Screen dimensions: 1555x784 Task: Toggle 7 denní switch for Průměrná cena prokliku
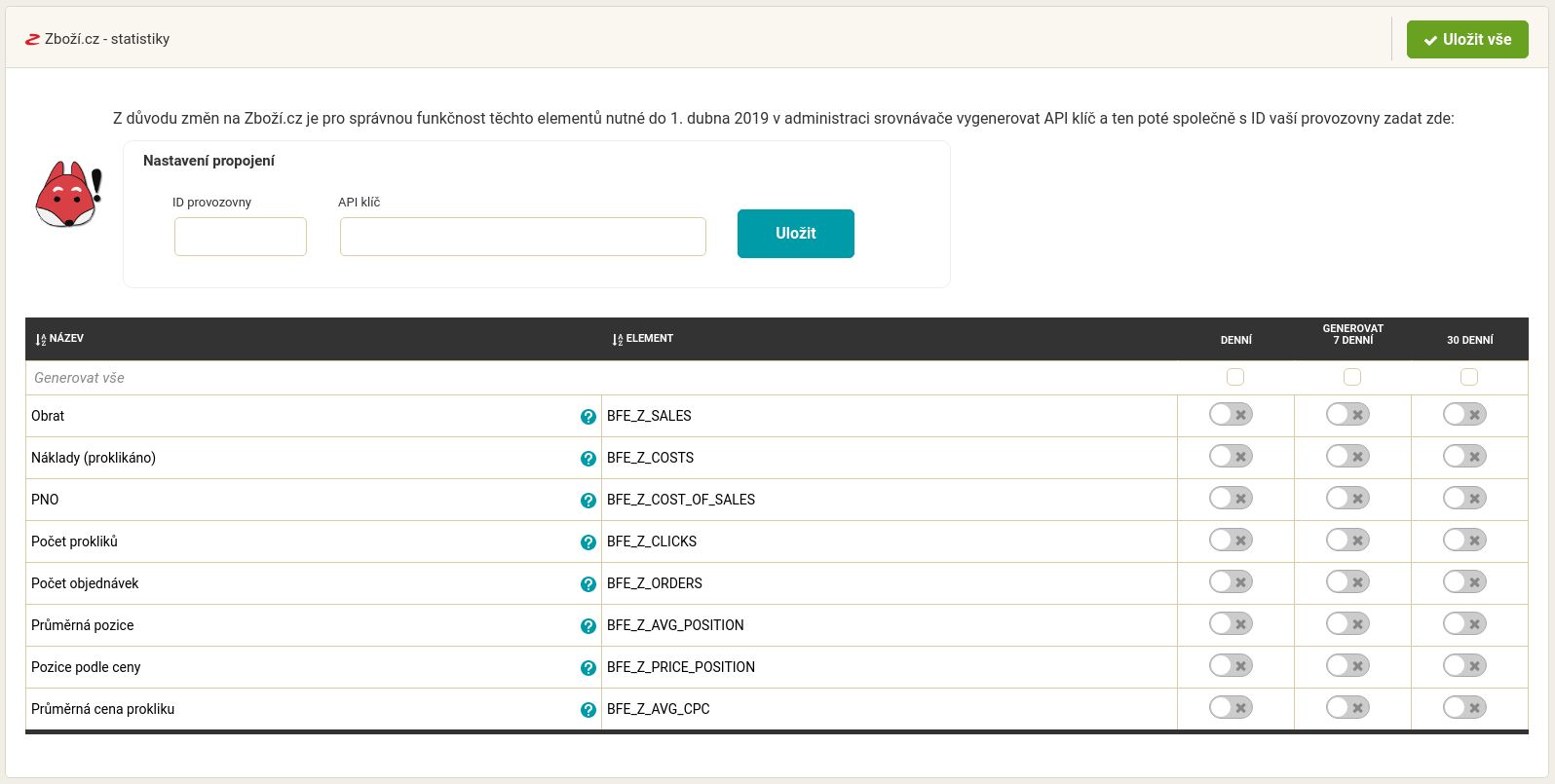coord(1347,708)
